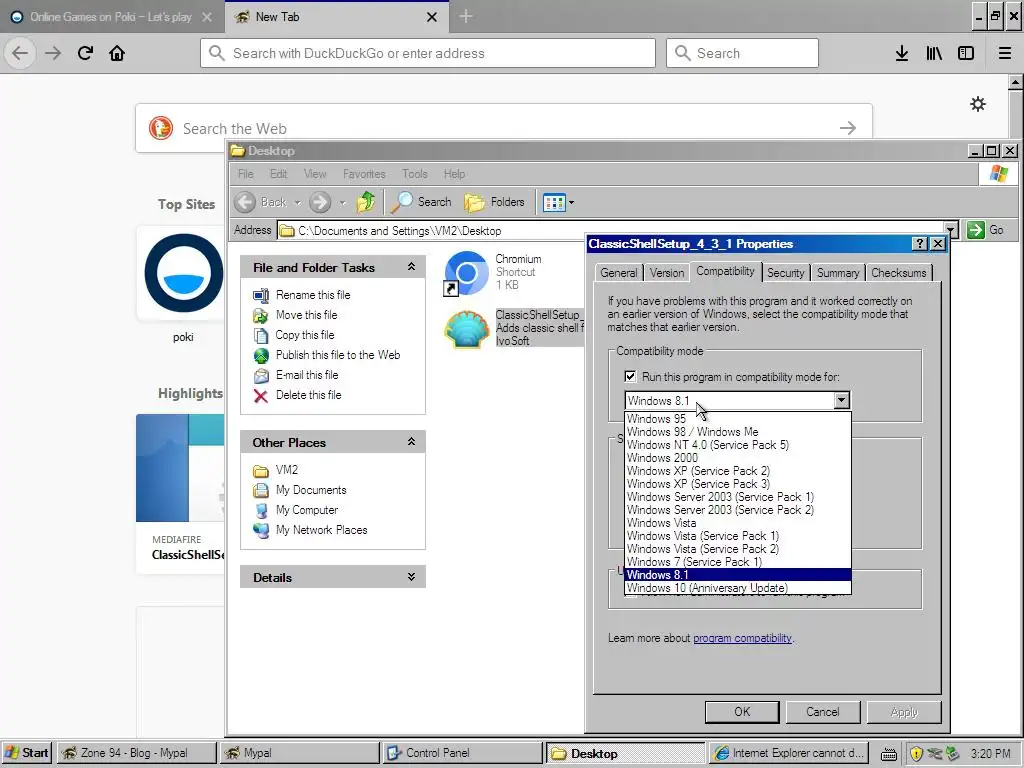Reload the browser page
Image resolution: width=1024 pixels, height=768 pixels.
(85, 53)
